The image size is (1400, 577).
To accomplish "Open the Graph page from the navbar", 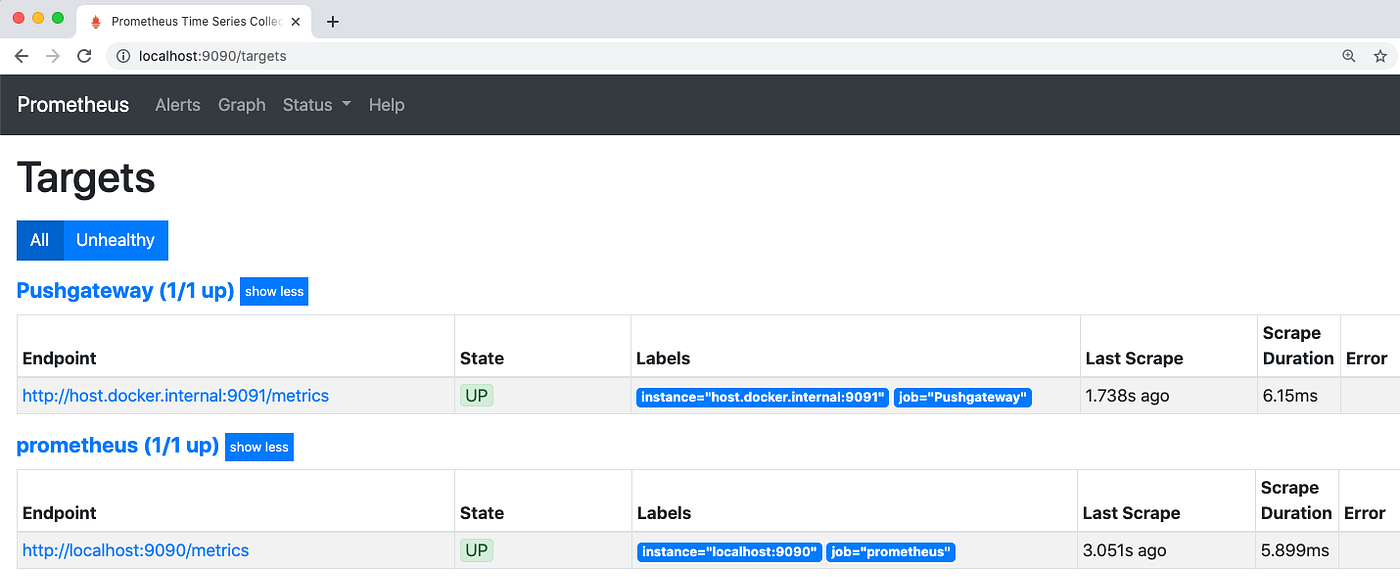I will point(242,105).
